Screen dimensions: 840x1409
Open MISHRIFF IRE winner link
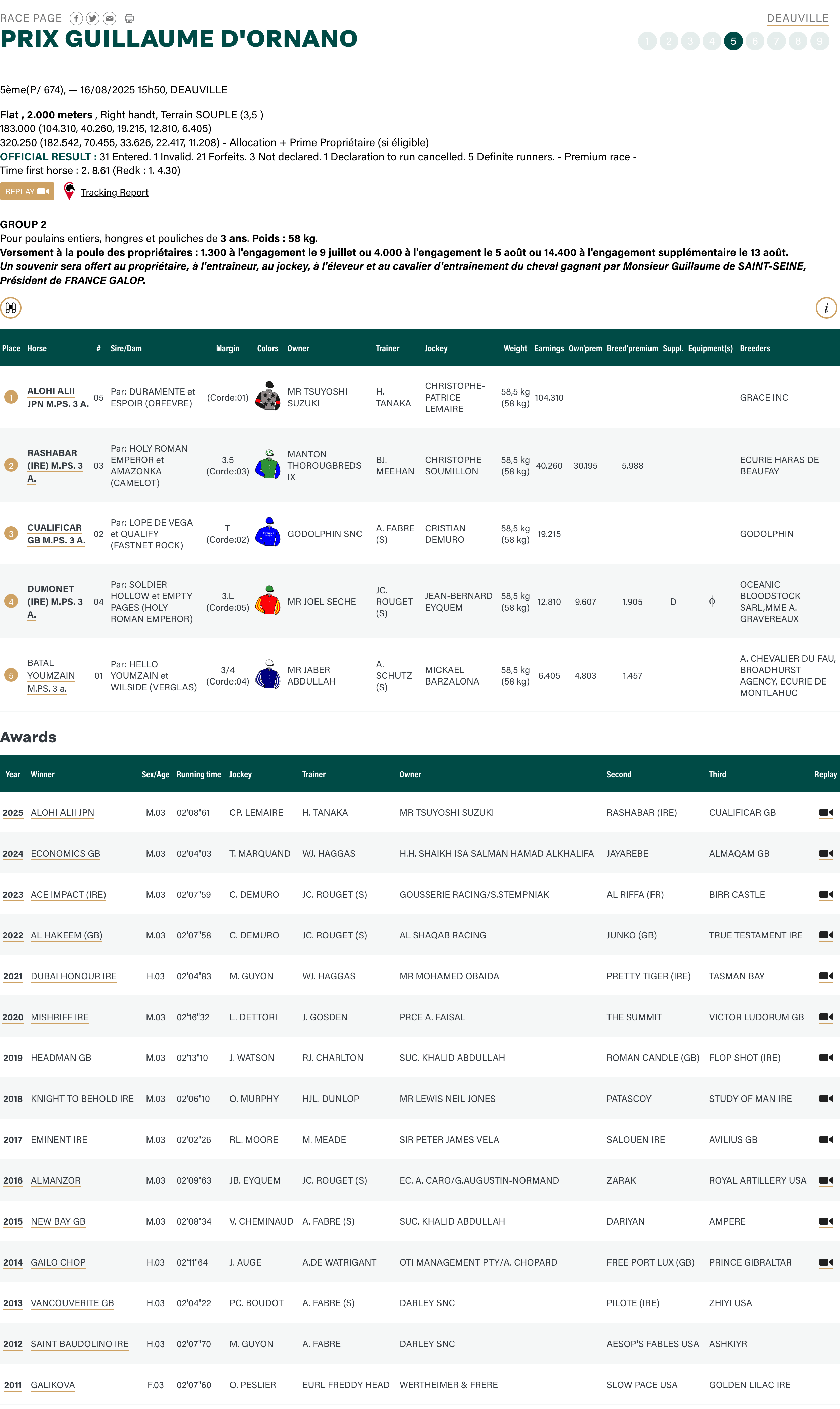(x=59, y=1017)
